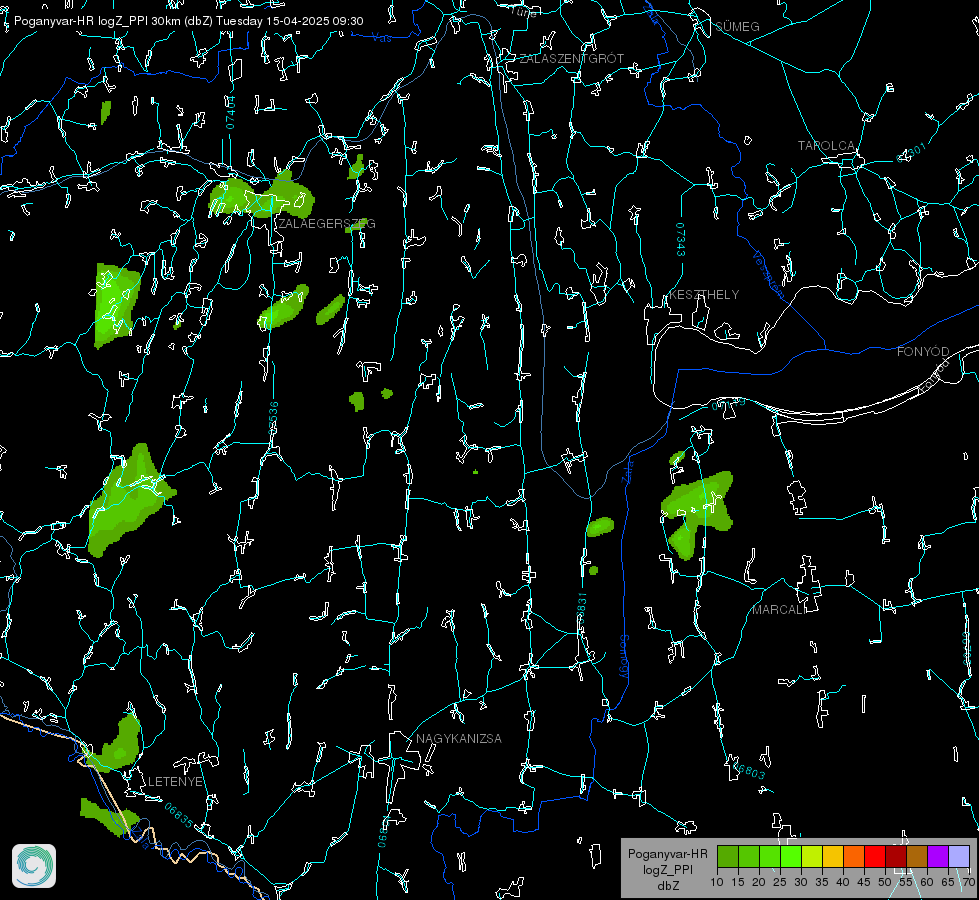
Task: Click the SÜMEG town label
Action: click(x=737, y=26)
